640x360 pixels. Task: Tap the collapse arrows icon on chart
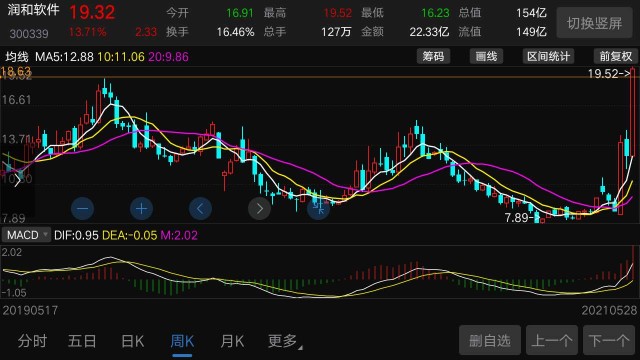[318, 209]
